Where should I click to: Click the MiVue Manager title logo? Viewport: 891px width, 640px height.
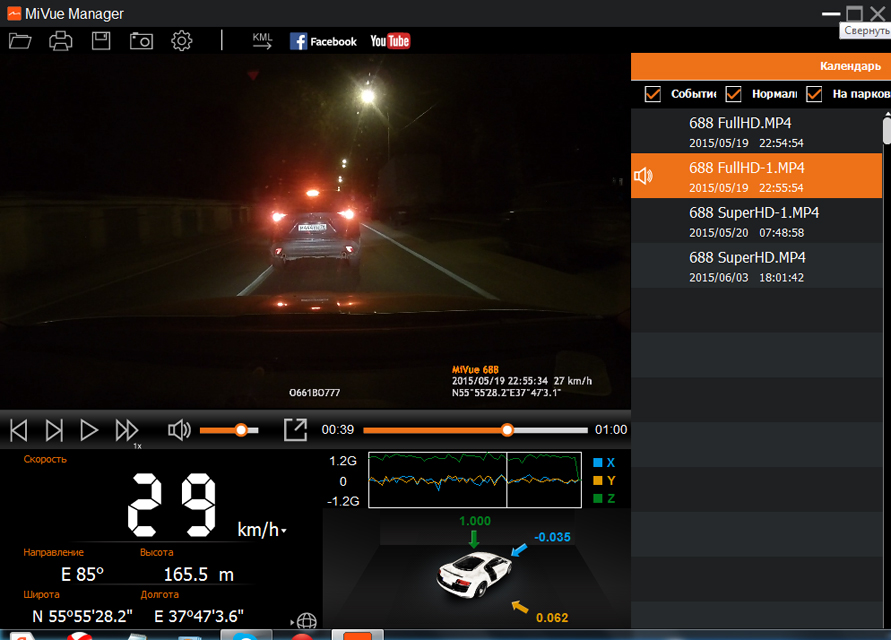click(x=14, y=13)
